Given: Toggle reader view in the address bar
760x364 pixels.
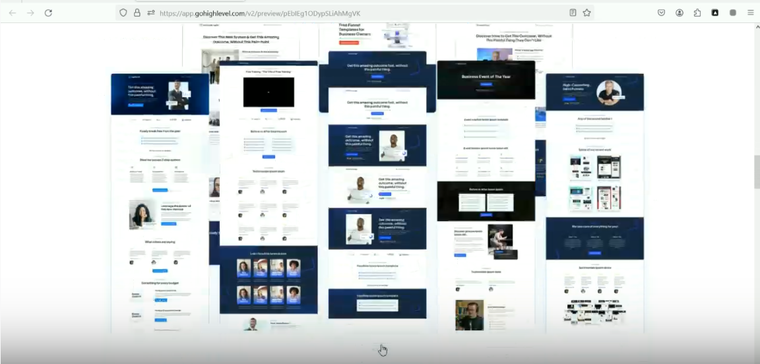Looking at the screenshot, I should click(573, 13).
